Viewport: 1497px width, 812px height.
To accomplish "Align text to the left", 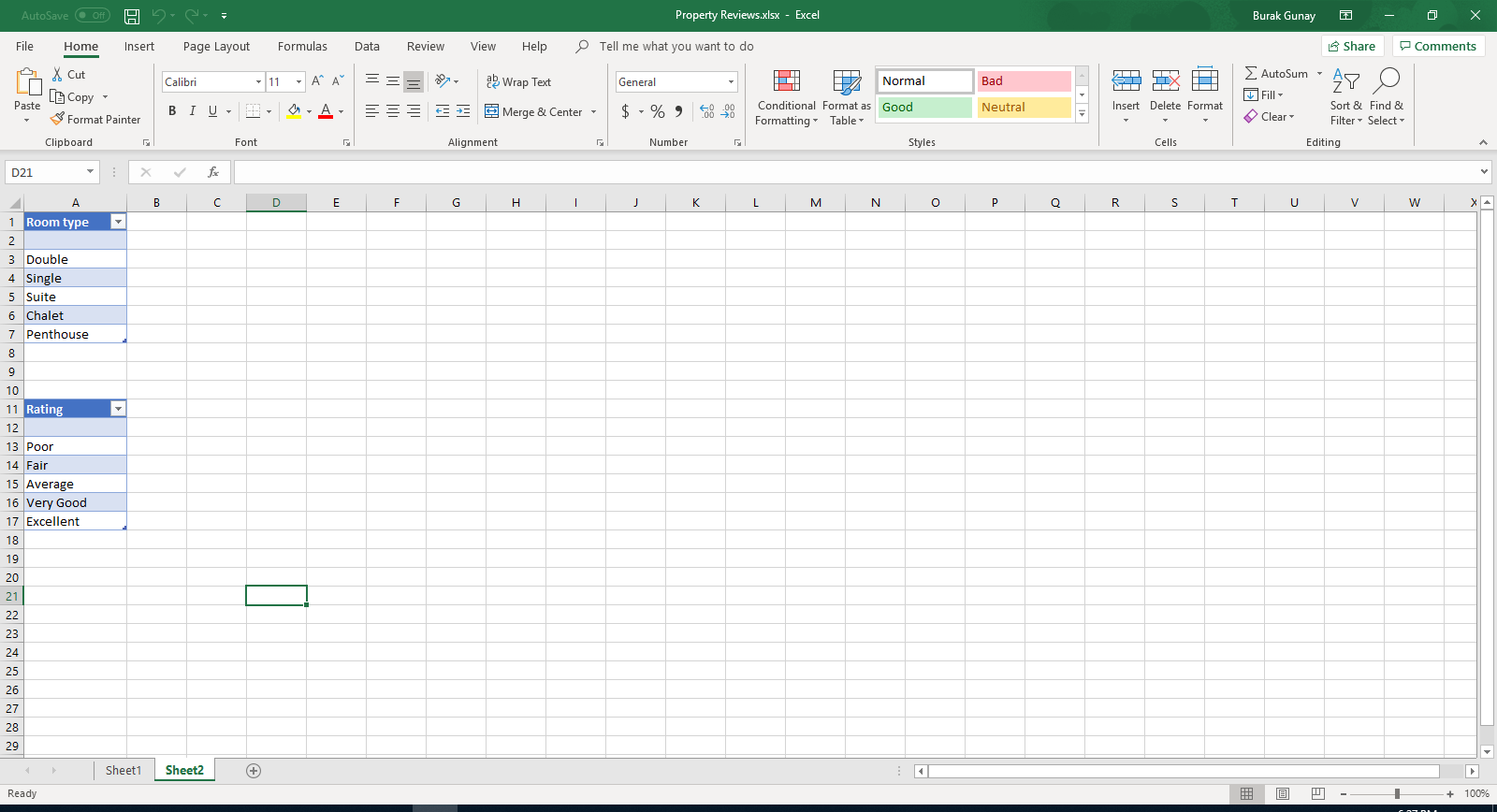I will coord(372,111).
